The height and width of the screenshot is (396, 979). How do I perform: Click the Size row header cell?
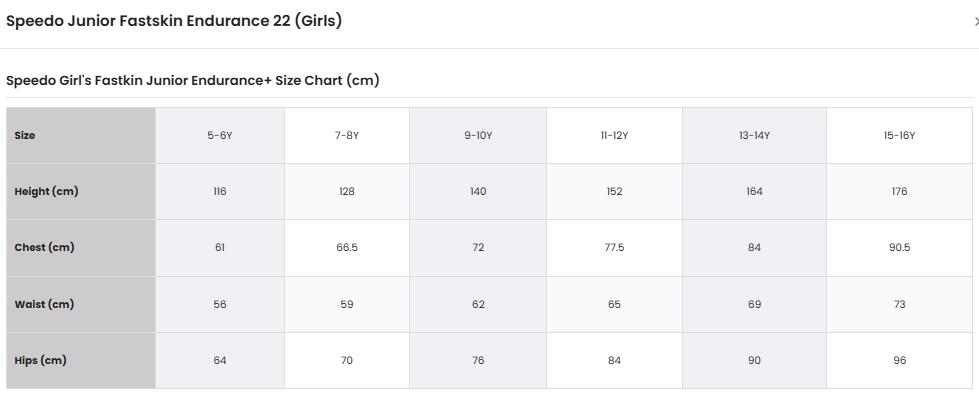pyautogui.click(x=81, y=136)
